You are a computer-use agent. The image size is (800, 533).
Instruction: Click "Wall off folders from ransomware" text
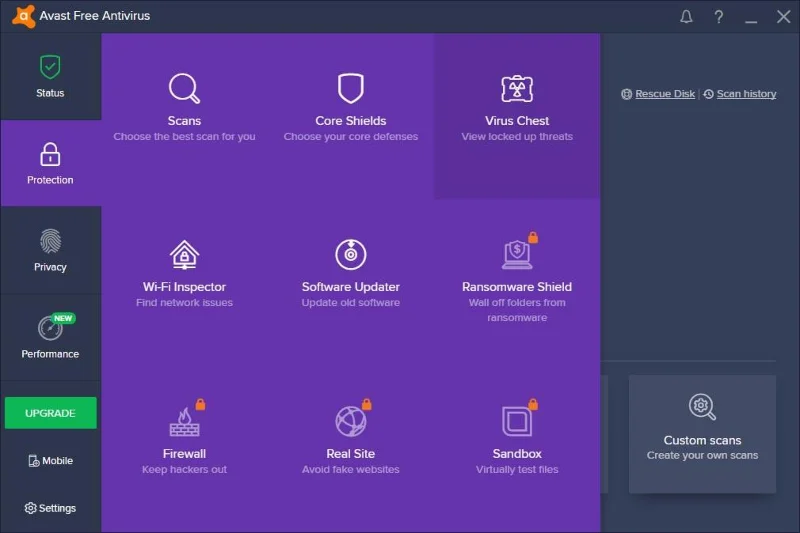(517, 310)
